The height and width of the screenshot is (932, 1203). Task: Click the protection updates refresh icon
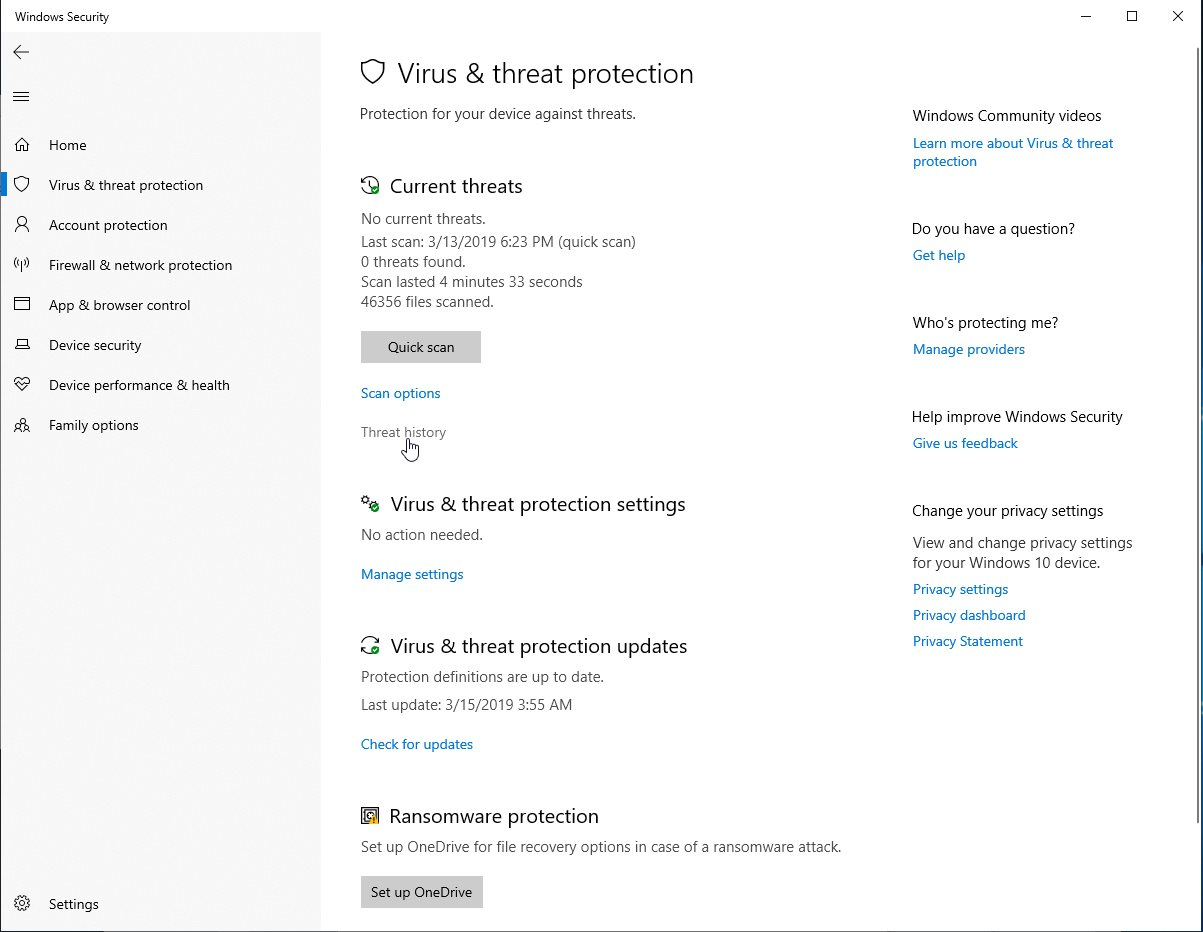pos(370,646)
